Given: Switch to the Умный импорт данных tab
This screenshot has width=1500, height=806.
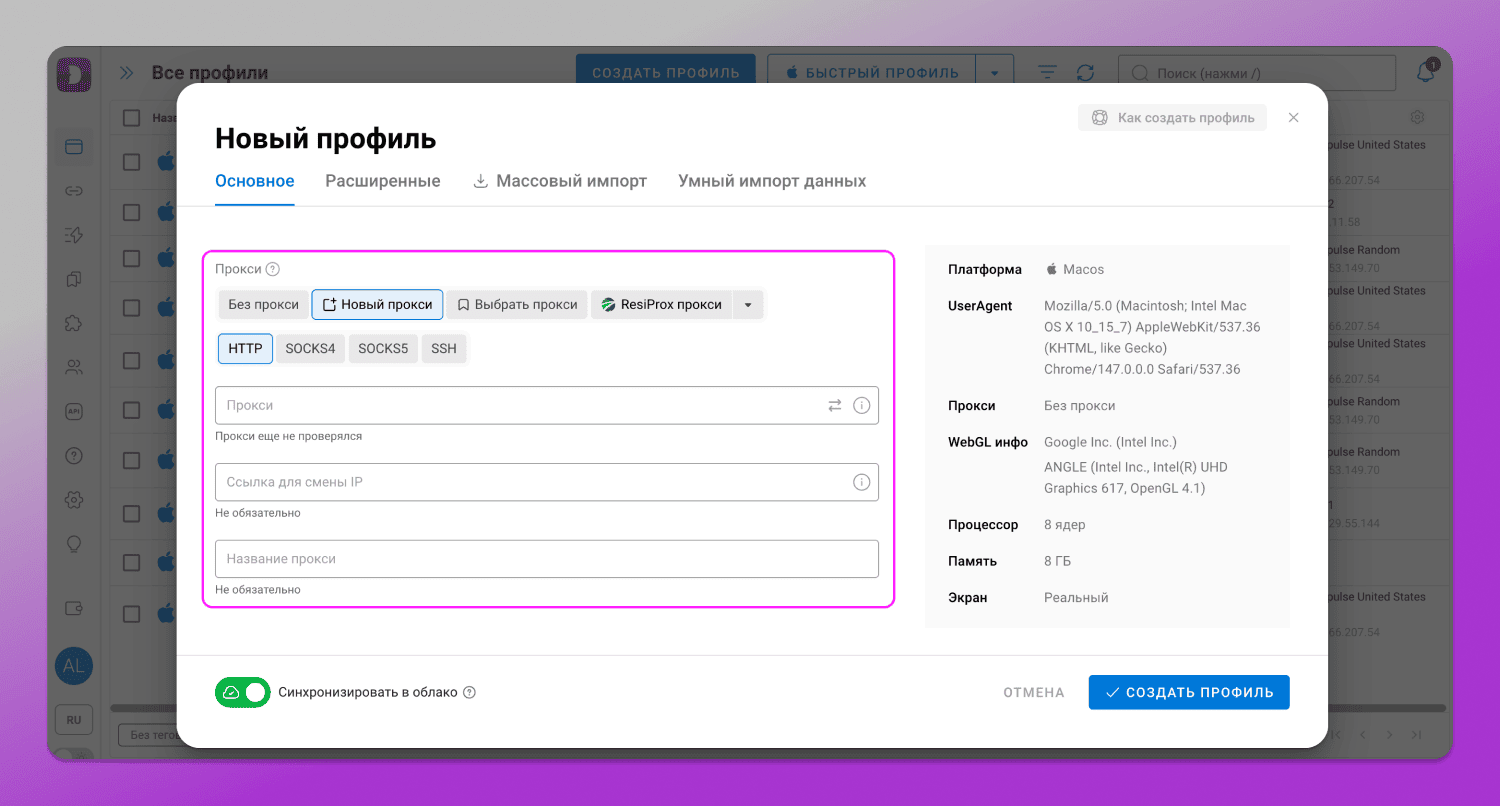Looking at the screenshot, I should click(772, 181).
